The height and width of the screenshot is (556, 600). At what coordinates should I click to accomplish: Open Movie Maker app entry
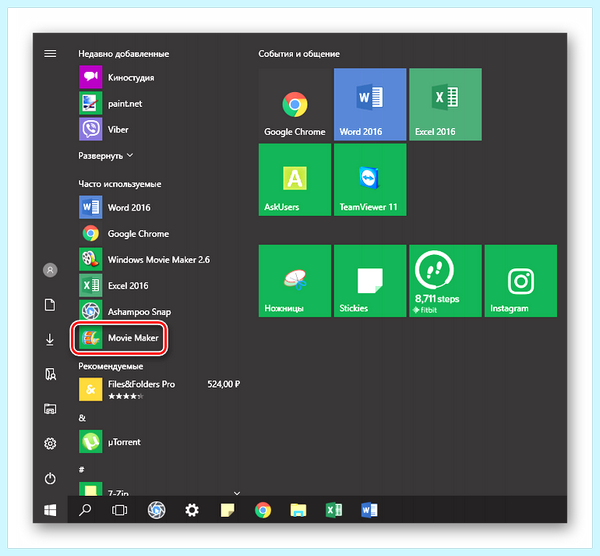coord(119,338)
